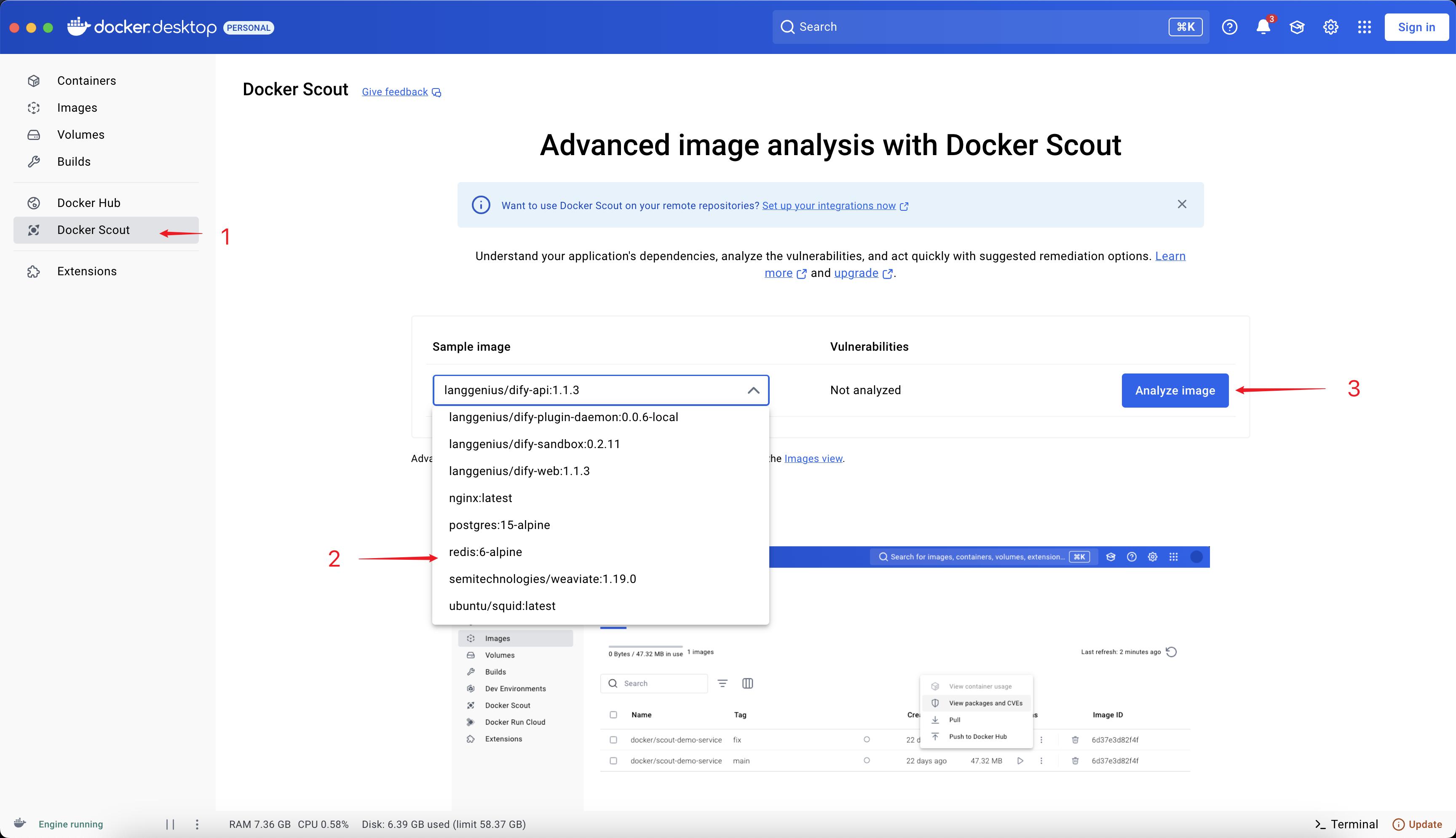This screenshot has width=1456, height=838.
Task: Open the Terminal panel
Action: (x=1346, y=824)
